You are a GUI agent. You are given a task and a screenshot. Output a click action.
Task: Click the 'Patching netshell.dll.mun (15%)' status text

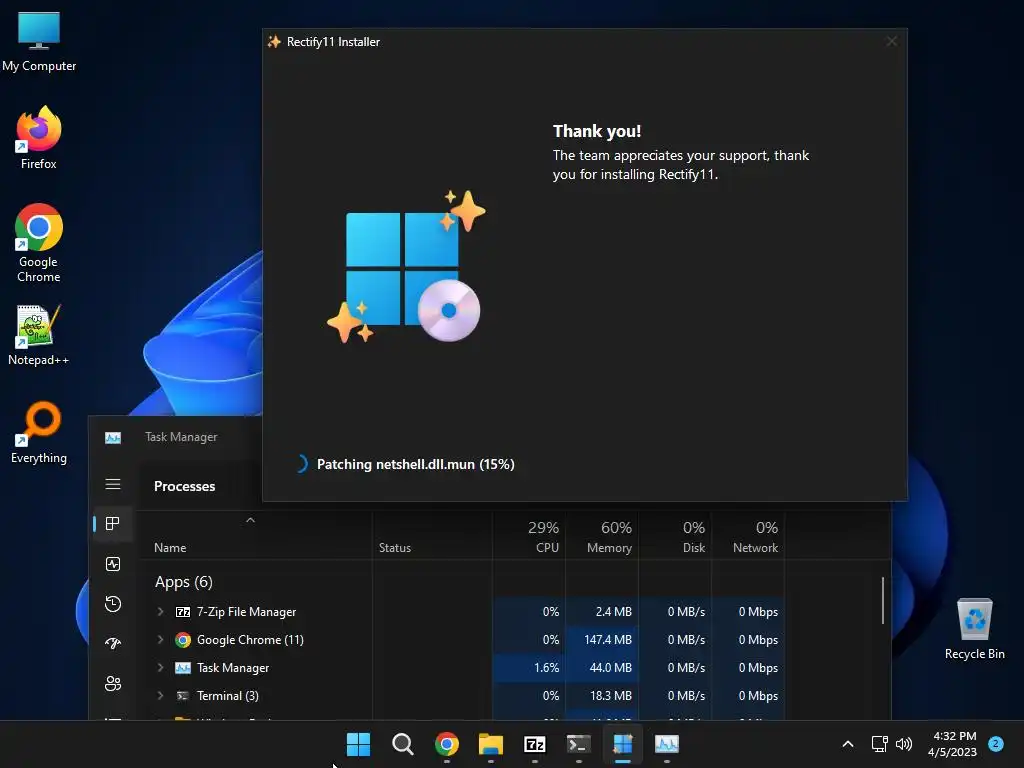pyautogui.click(x=415, y=464)
